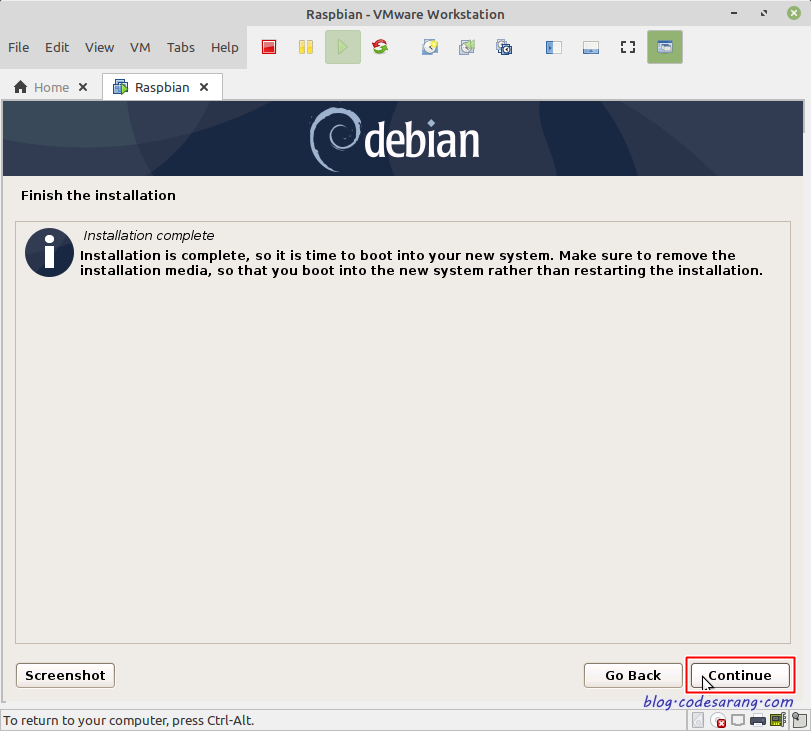This screenshot has height=731, width=811.
Task: Enter full screen mode icon
Action: click(628, 47)
